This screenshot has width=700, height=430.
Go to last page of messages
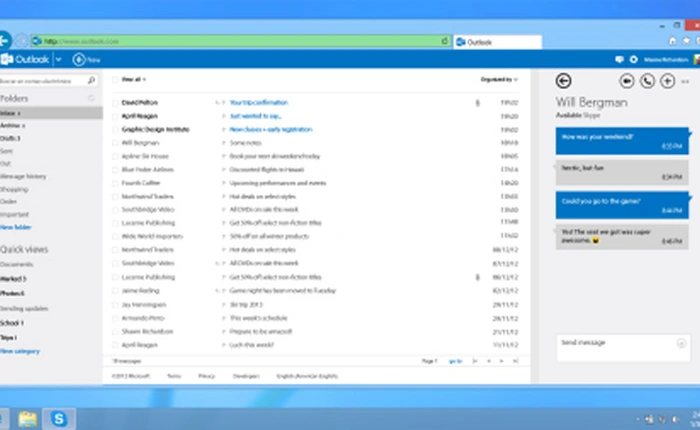[515, 361]
